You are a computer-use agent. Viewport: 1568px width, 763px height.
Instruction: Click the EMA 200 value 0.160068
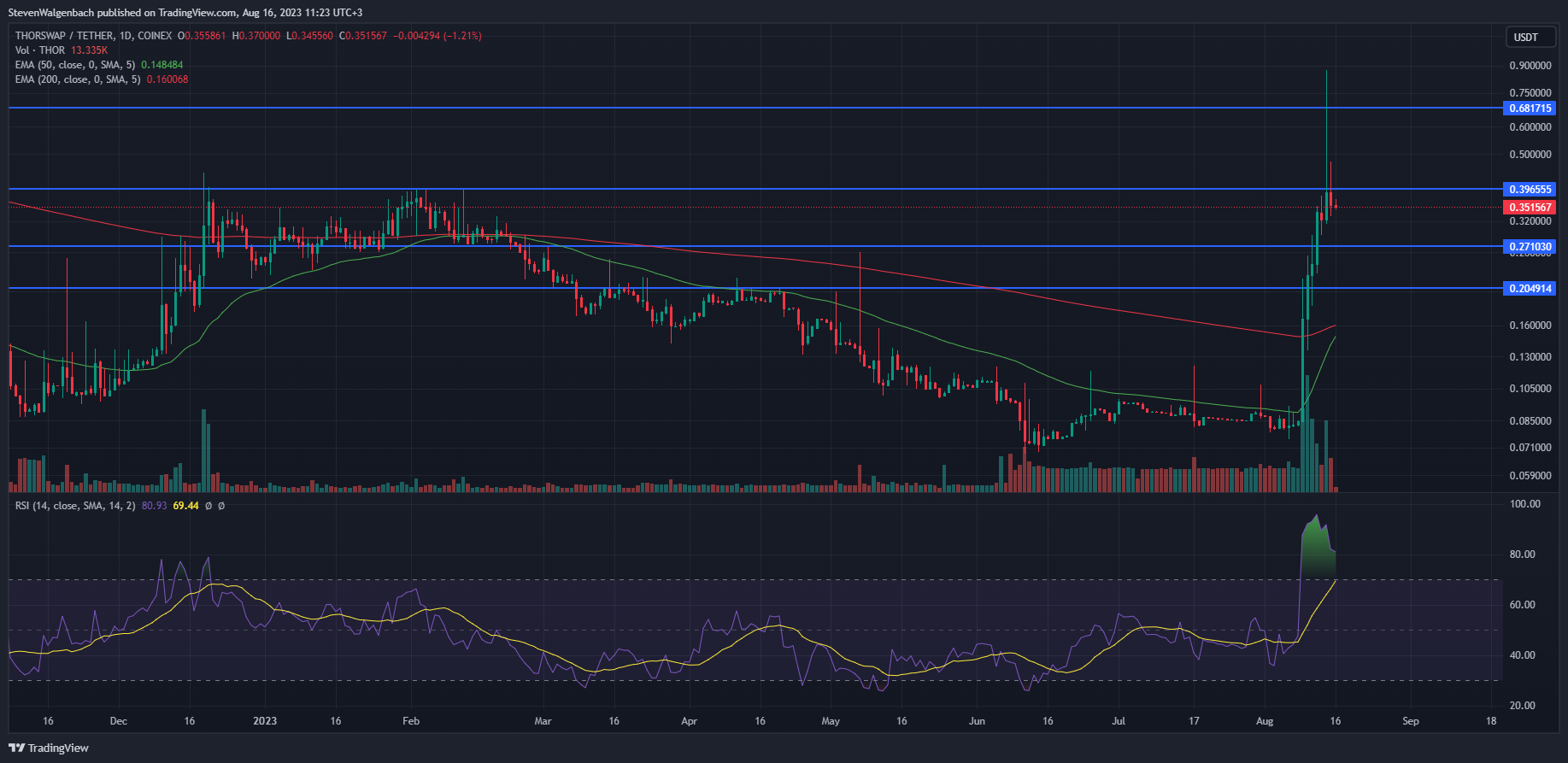click(x=167, y=79)
